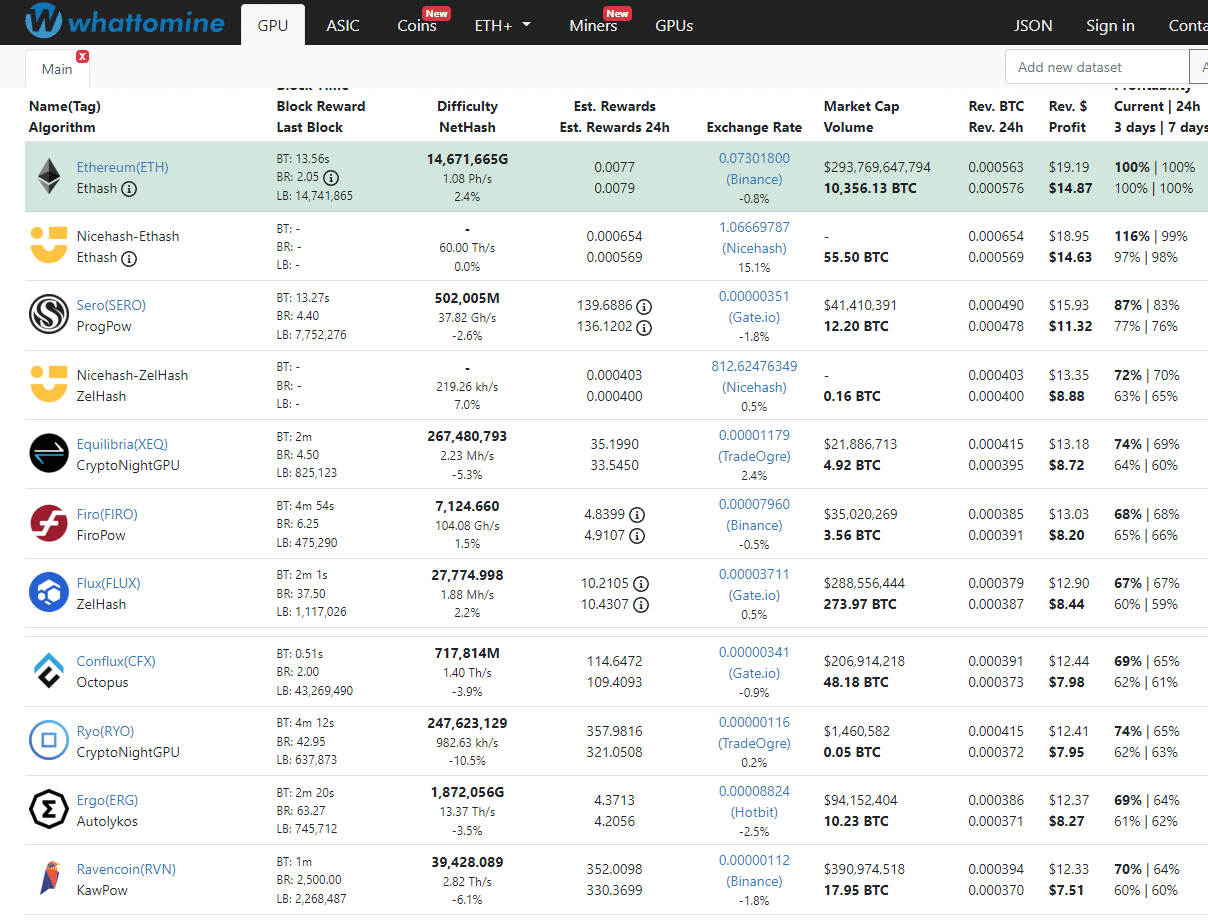Click the Ravencoin logo
1208x921 pixels.
tap(49, 878)
